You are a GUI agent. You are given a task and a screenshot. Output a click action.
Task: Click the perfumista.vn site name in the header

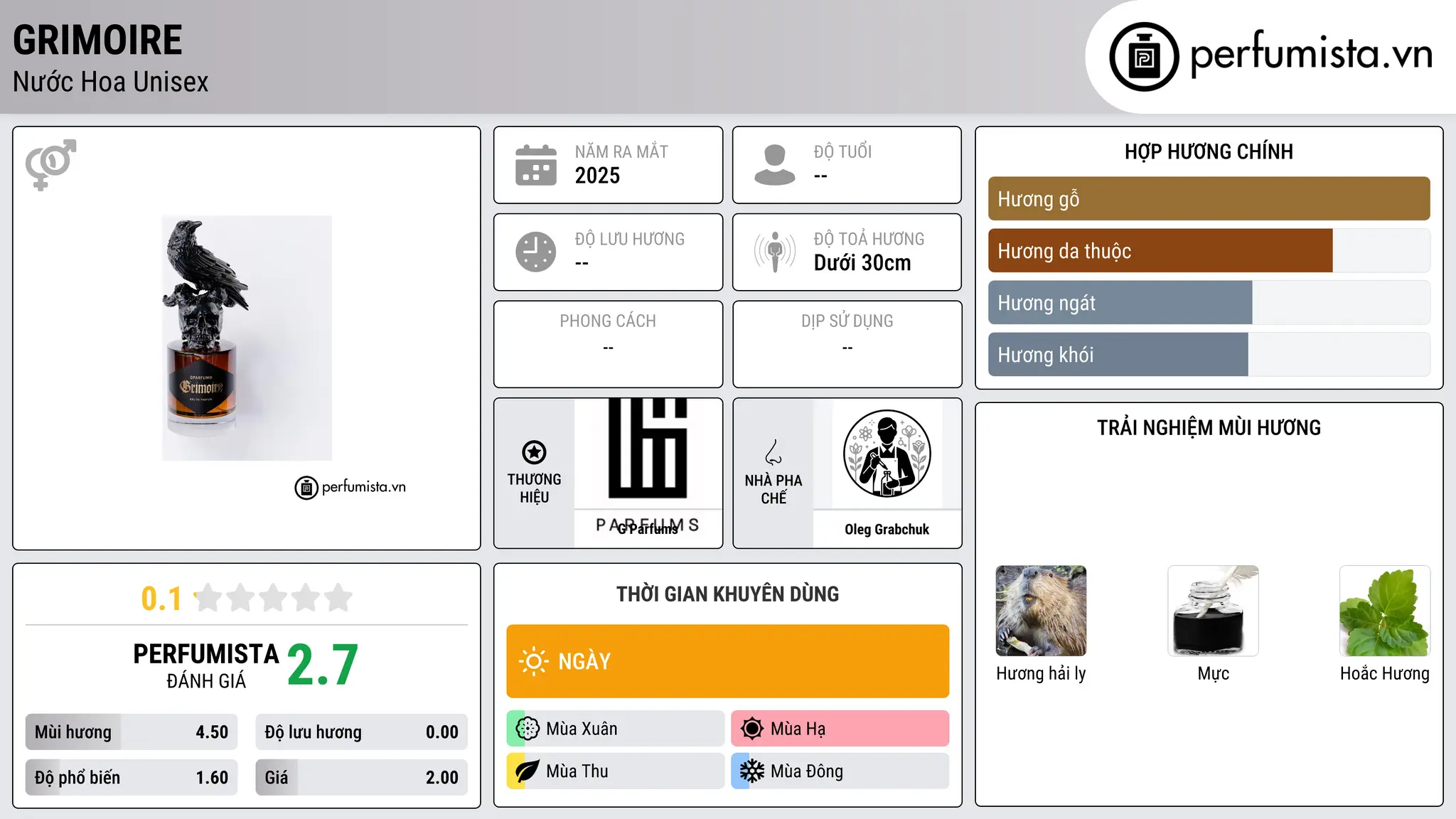(1311, 55)
